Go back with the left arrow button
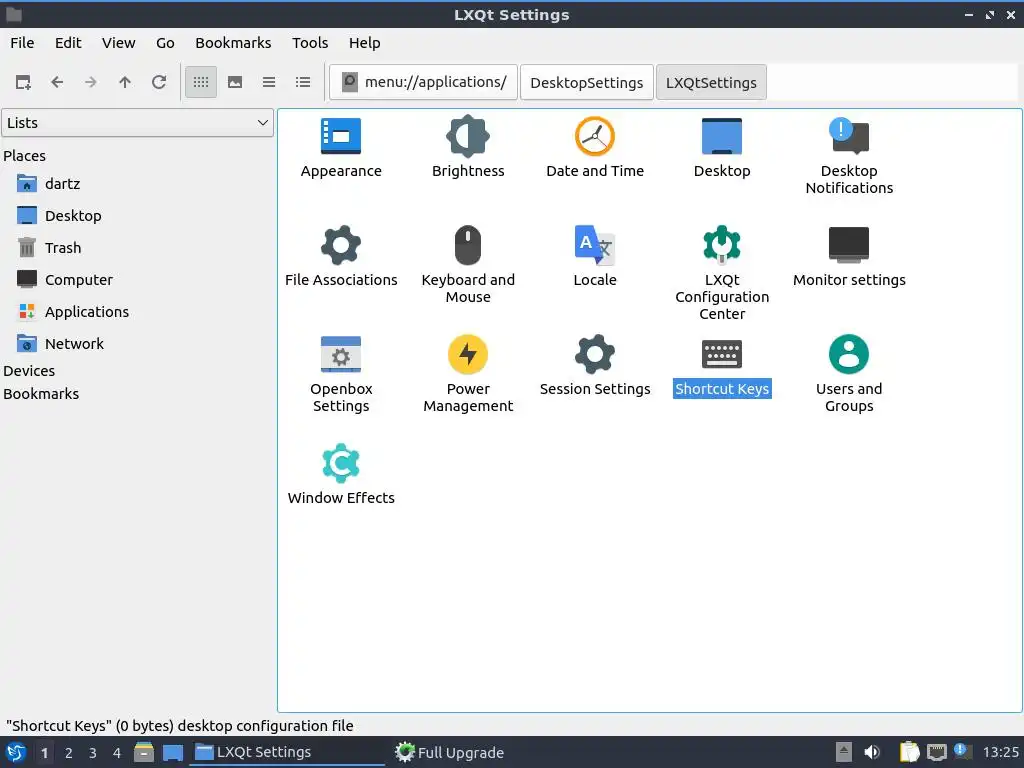 click(57, 82)
